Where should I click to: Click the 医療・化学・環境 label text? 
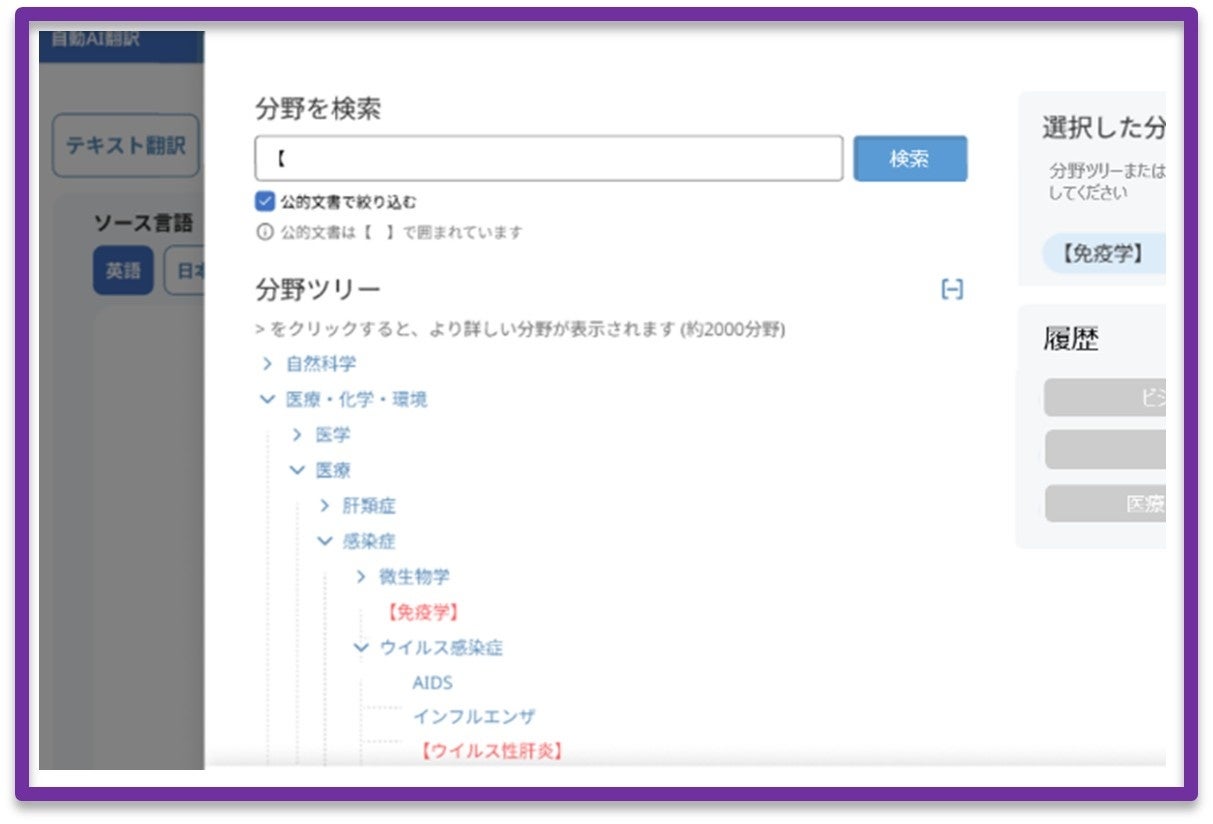click(x=357, y=399)
